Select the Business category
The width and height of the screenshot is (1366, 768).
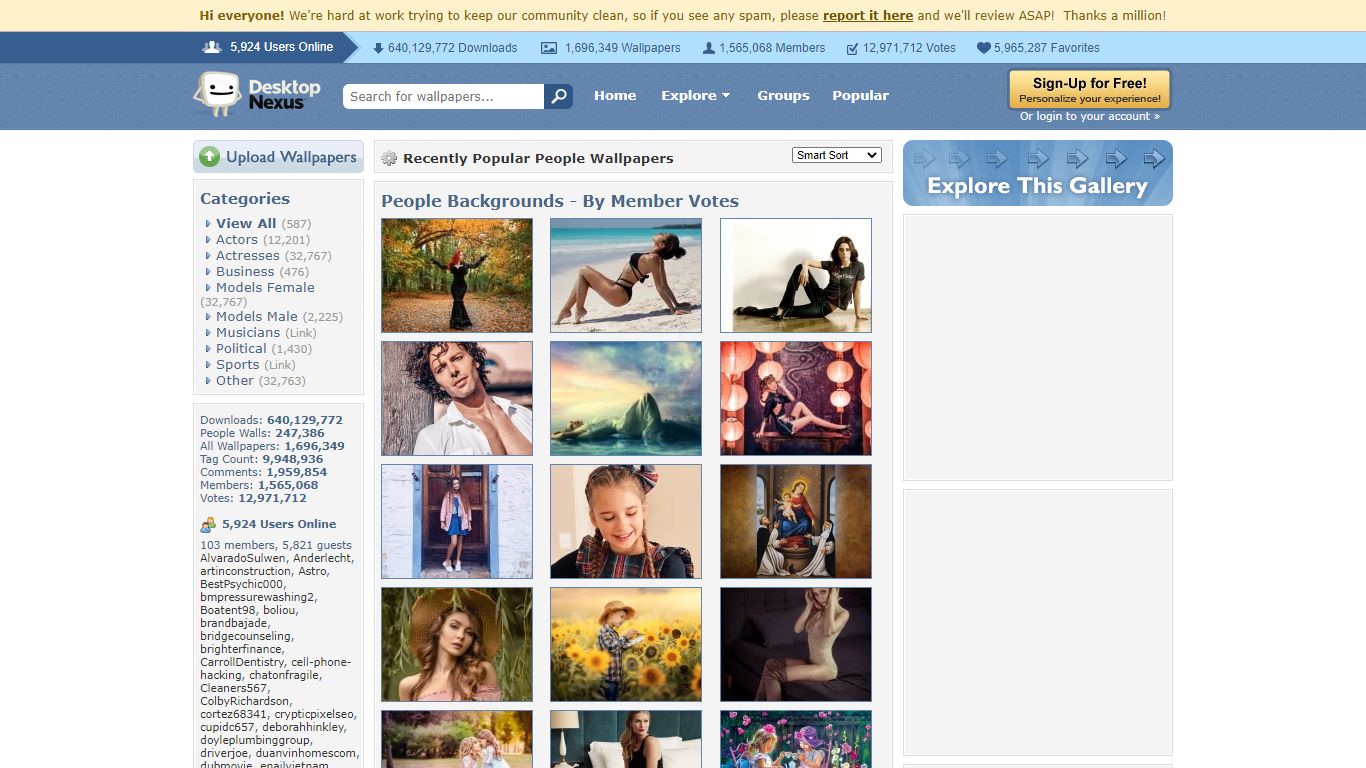(245, 272)
